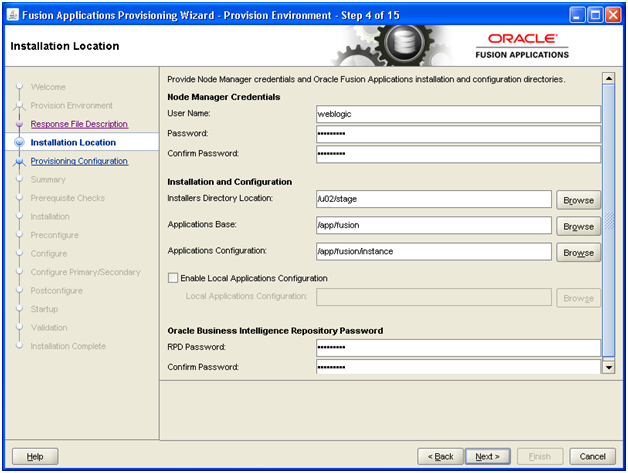Click the Node Manager Confirm Password field
The image size is (628, 473).
pyautogui.click(x=458, y=154)
